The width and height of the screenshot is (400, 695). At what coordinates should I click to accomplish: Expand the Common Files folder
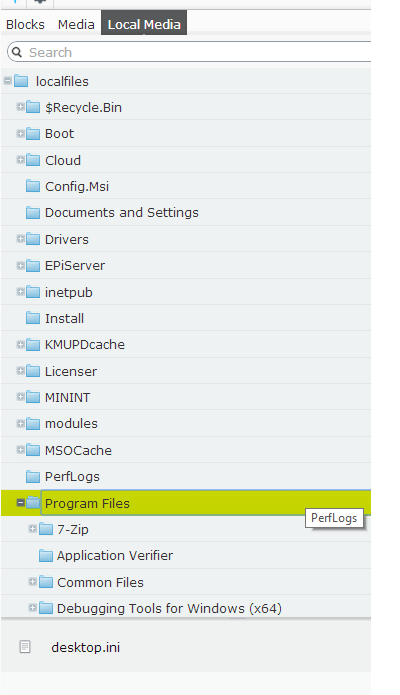point(32,582)
